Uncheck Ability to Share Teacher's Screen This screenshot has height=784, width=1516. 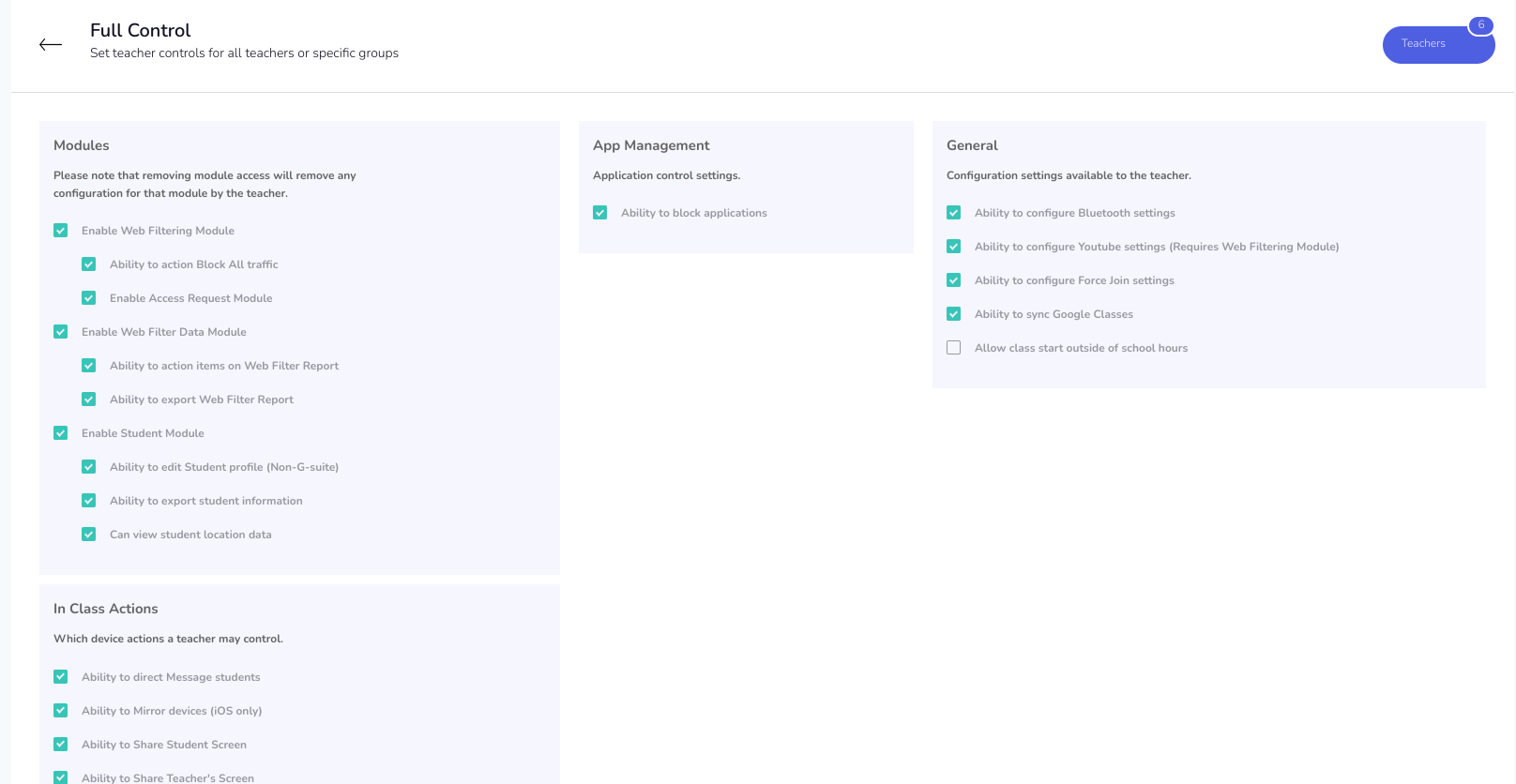click(61, 777)
